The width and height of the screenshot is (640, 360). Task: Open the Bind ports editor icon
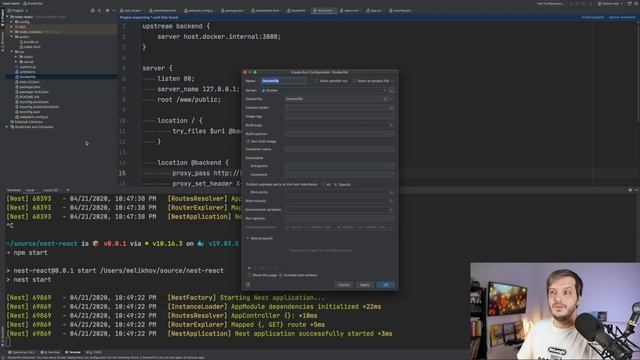click(x=391, y=192)
